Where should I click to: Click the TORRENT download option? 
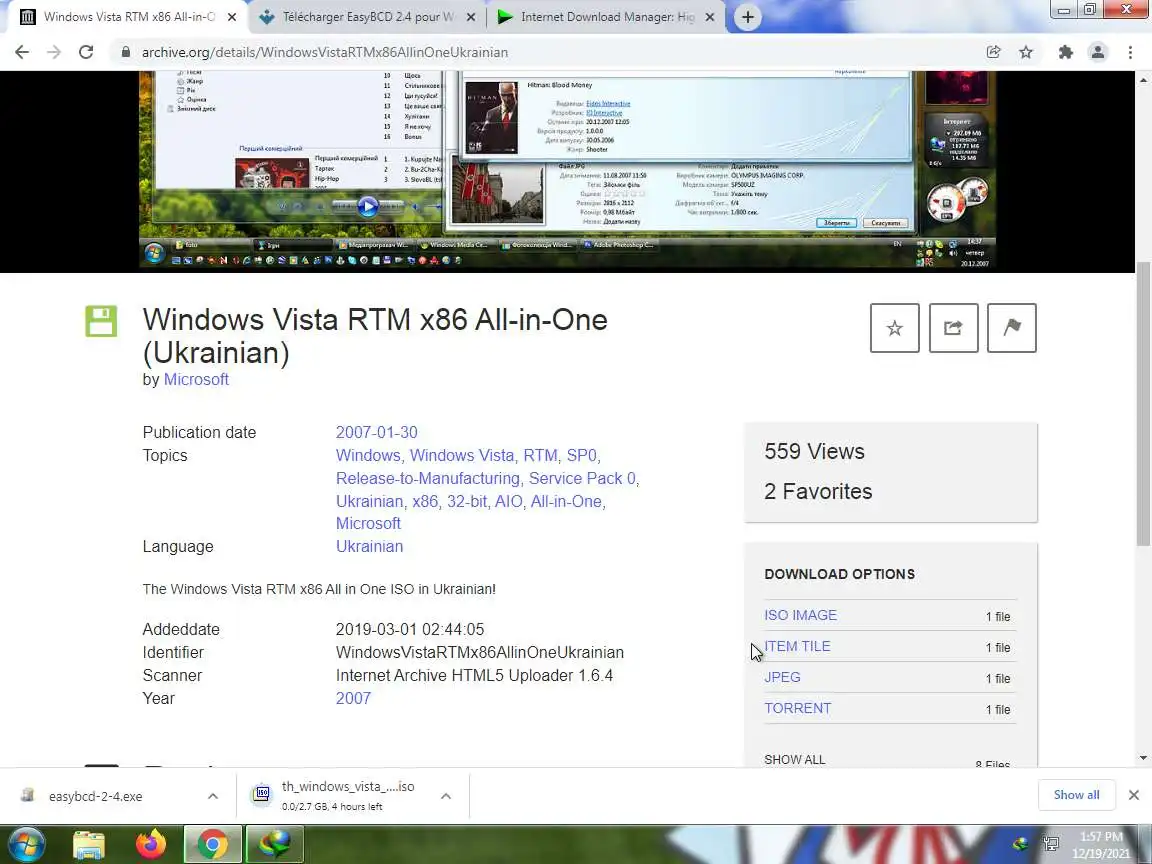798,708
